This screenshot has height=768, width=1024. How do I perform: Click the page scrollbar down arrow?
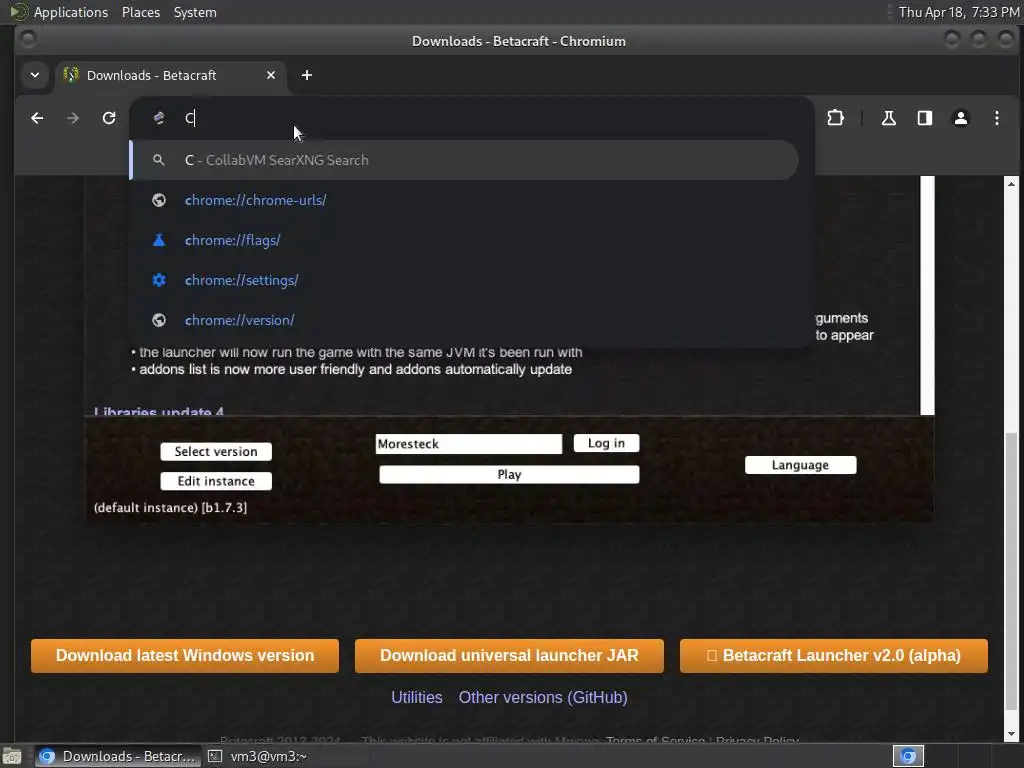(1012, 734)
